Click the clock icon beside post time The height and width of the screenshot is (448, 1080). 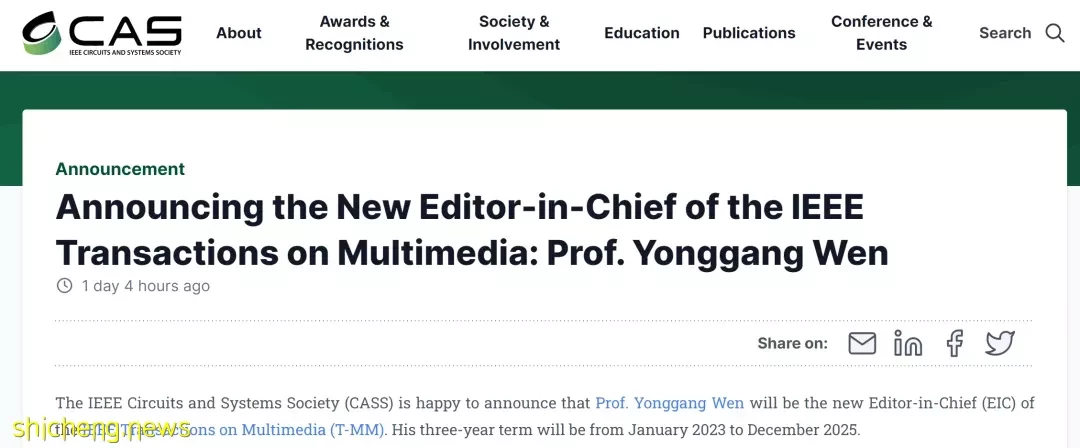pyautogui.click(x=64, y=285)
